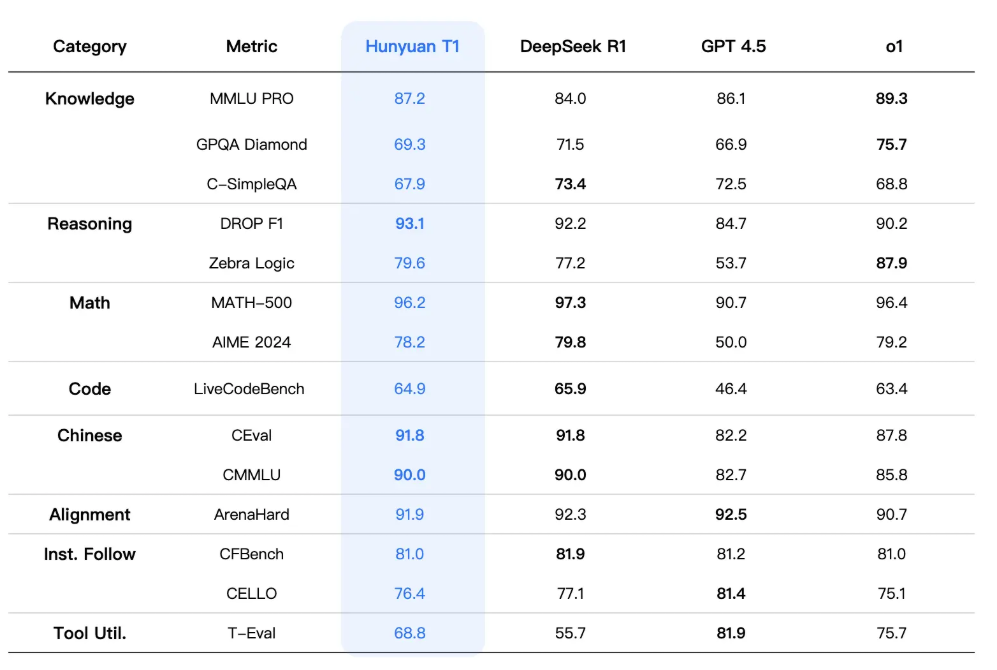Click the Reasoning category label
The image size is (997, 670).
[x=90, y=224]
